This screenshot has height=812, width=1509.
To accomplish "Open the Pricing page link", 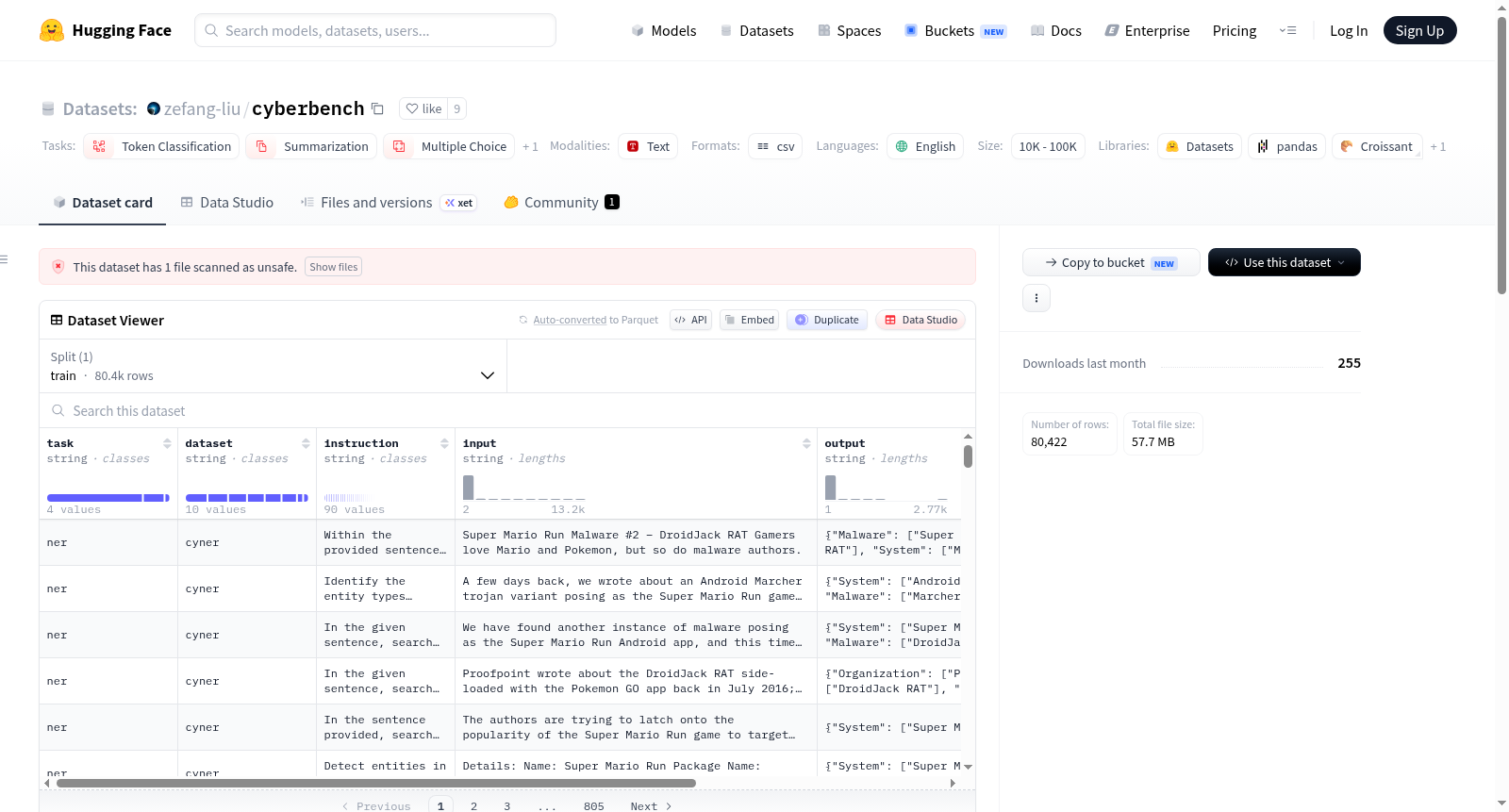I will [x=1235, y=30].
